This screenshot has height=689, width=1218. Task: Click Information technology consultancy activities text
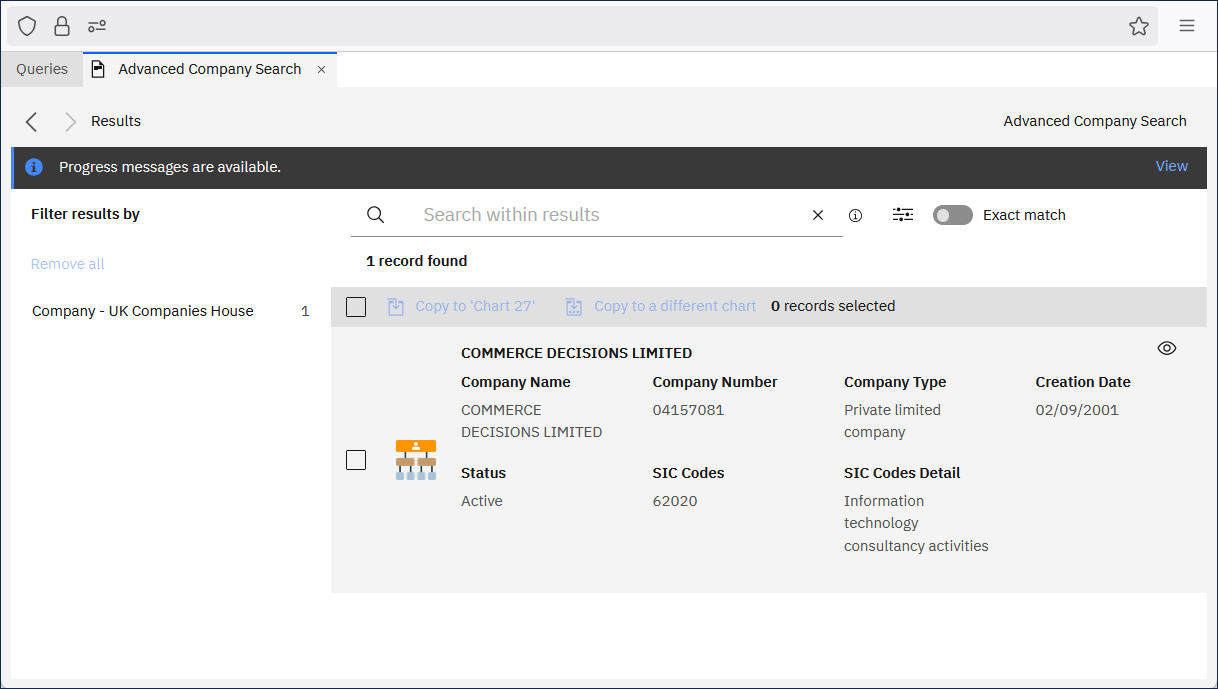click(916, 523)
